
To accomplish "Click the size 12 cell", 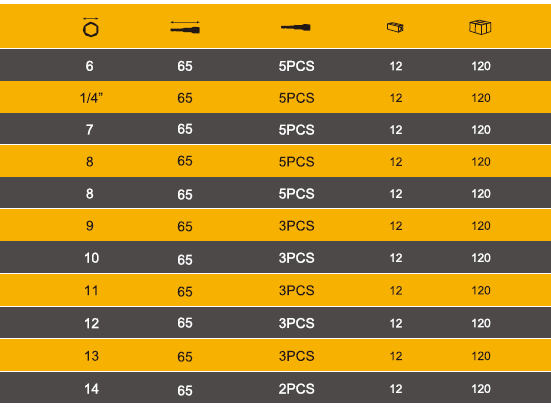I will tap(91, 323).
